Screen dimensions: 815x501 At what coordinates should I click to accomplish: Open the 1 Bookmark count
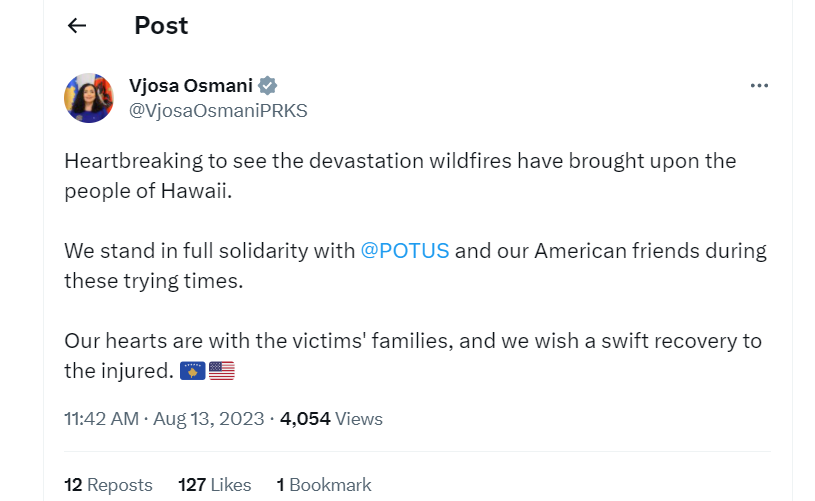(x=324, y=485)
